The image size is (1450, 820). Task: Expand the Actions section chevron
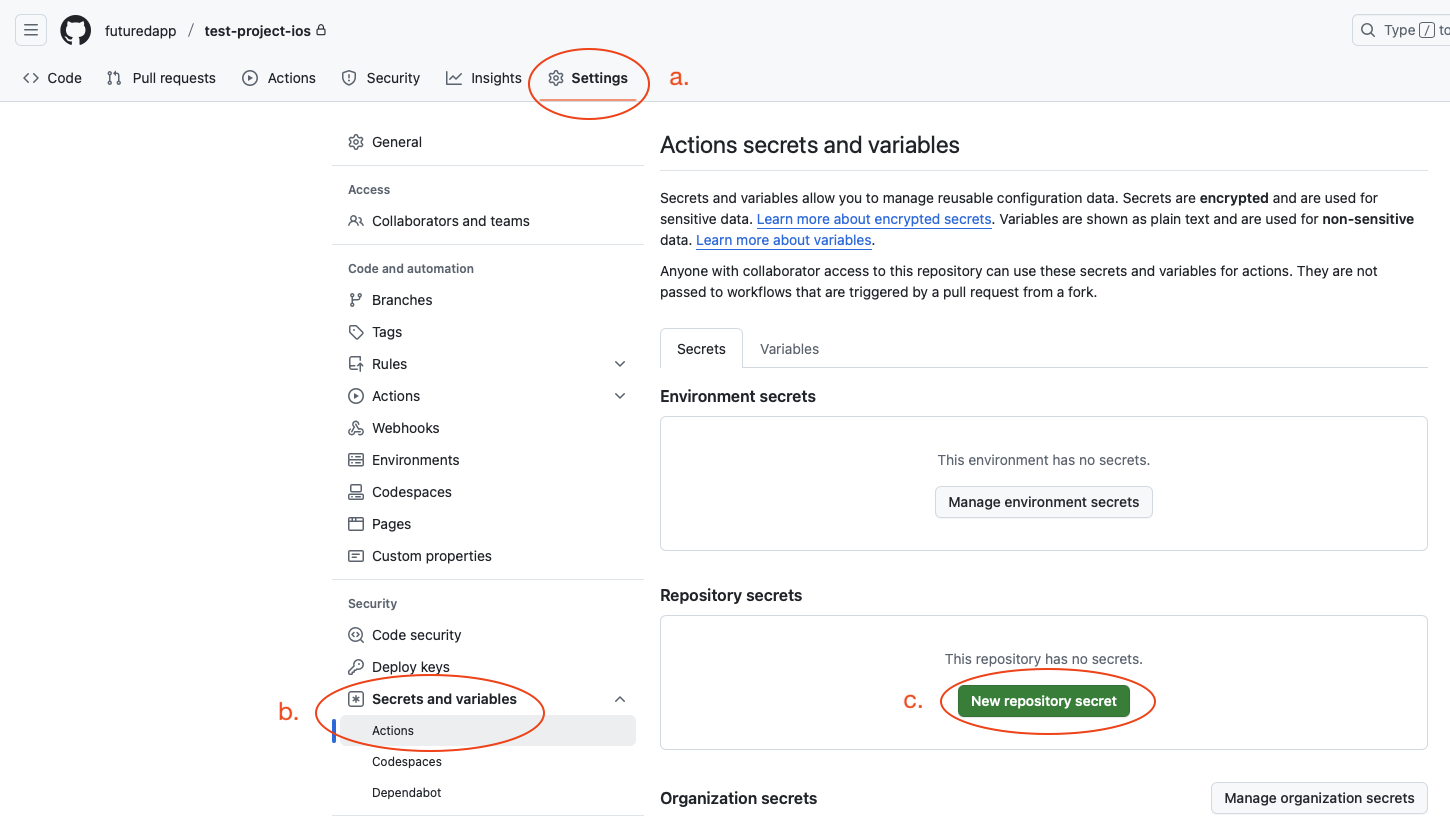pyautogui.click(x=620, y=396)
